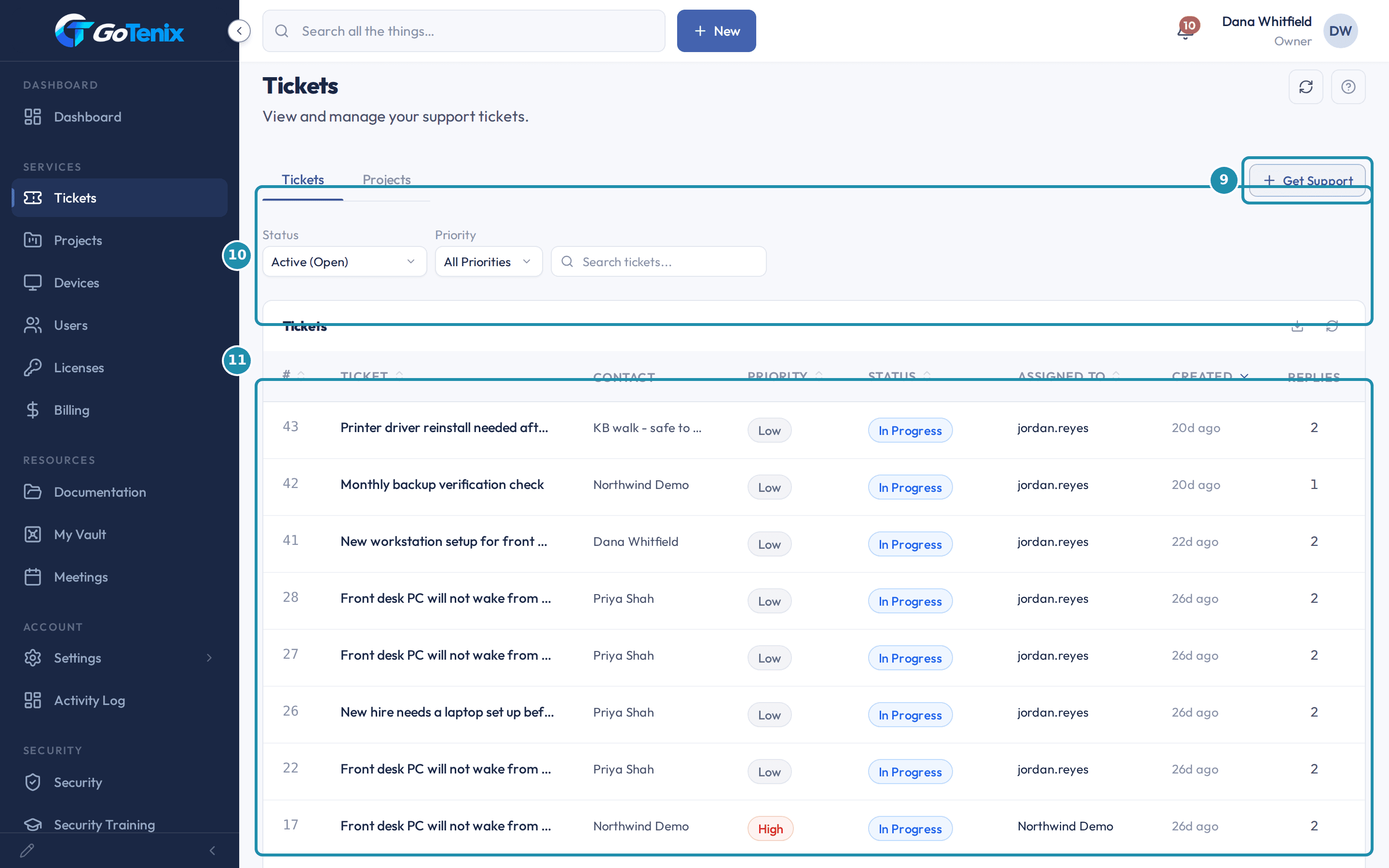Click the Search tickets input field
Image resolution: width=1389 pixels, height=868 pixels.
[x=658, y=262]
